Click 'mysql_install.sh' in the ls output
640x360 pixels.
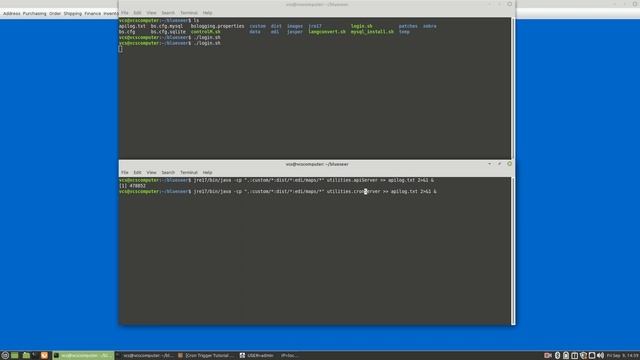372,32
